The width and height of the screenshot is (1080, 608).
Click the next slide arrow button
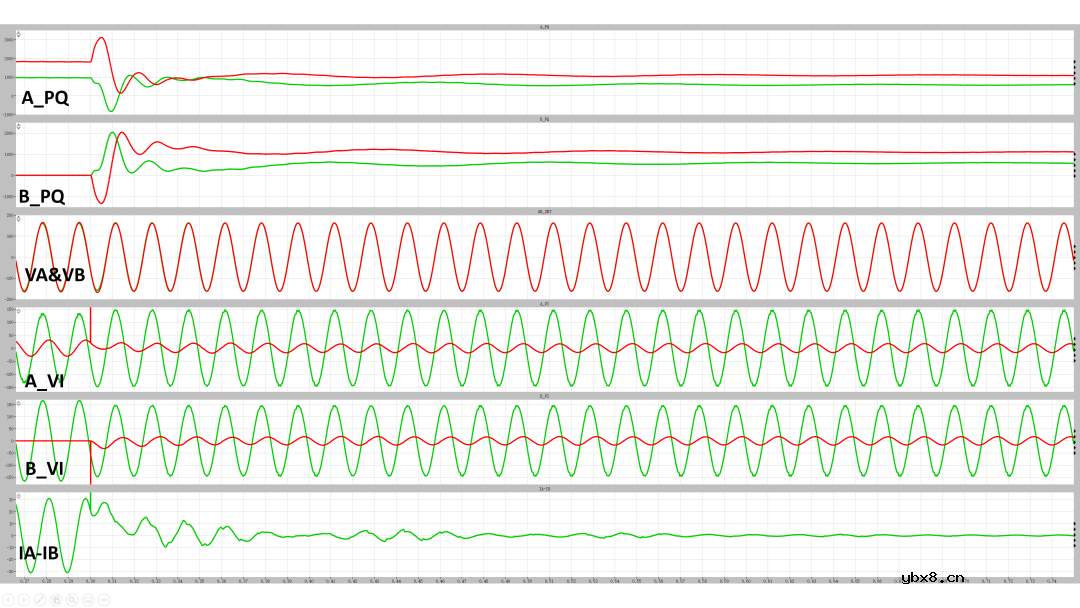tap(23, 599)
